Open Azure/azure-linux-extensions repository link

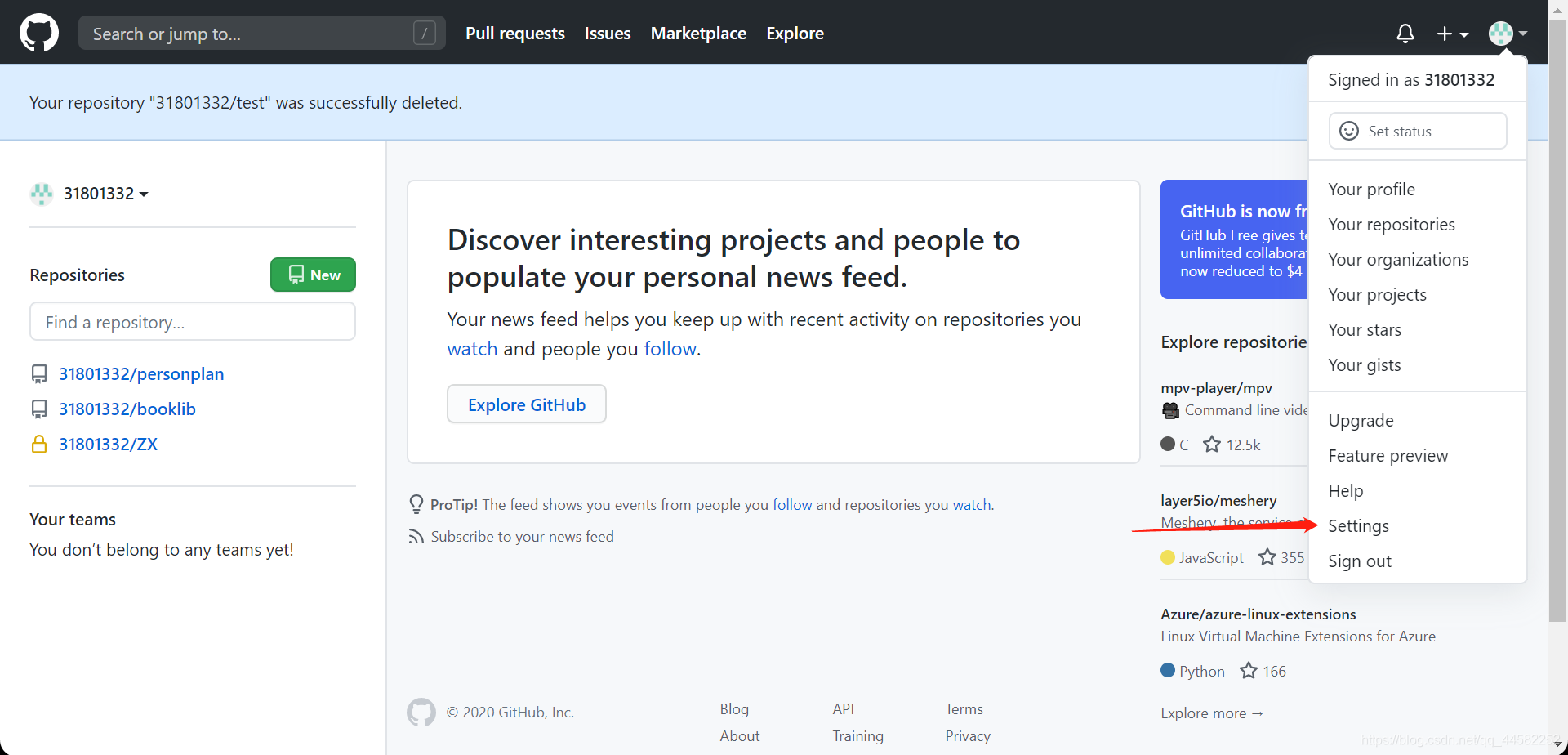1258,614
